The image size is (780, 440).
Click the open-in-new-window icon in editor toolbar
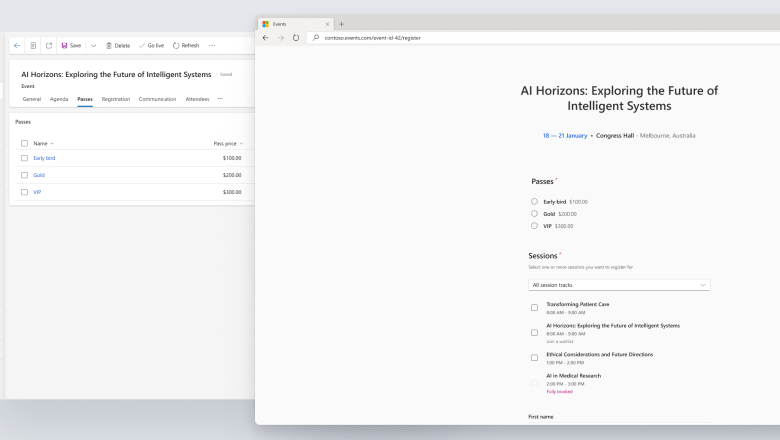49,45
